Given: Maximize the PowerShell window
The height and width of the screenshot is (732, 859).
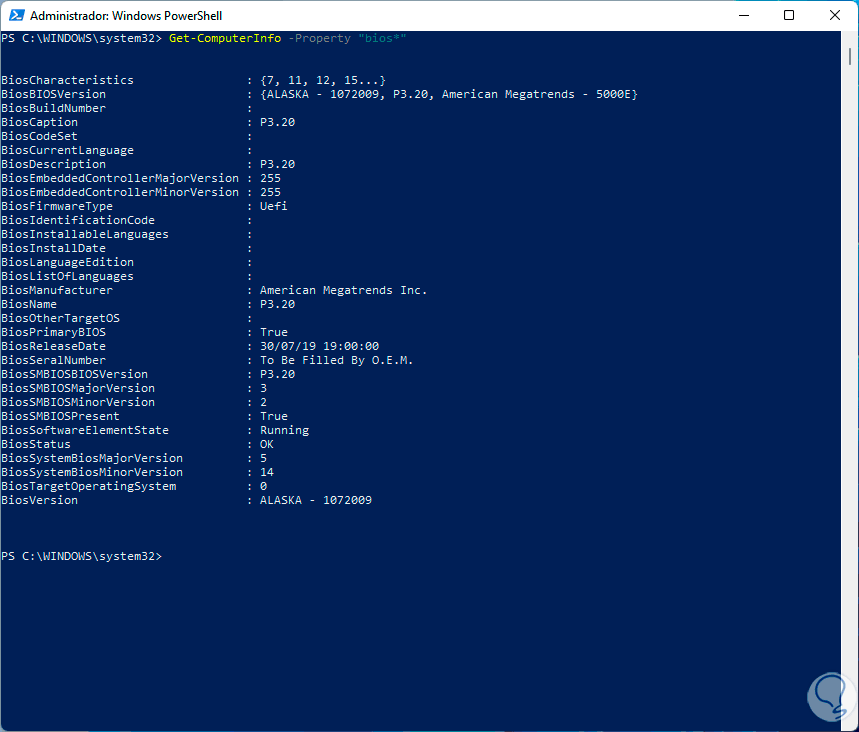Looking at the screenshot, I should pyautogui.click(x=789, y=16).
